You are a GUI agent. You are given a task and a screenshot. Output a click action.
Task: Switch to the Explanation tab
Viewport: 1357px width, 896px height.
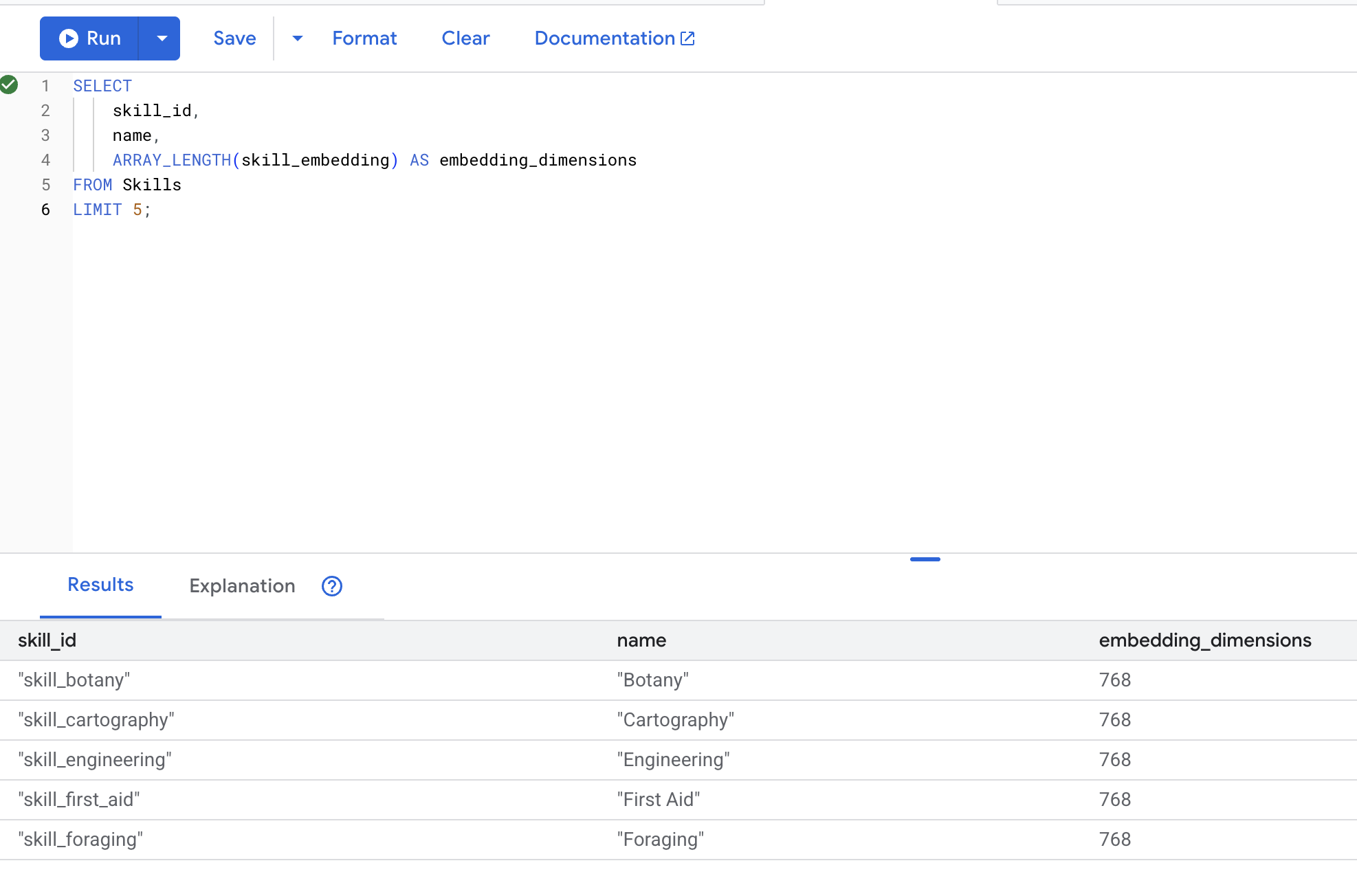point(242,586)
